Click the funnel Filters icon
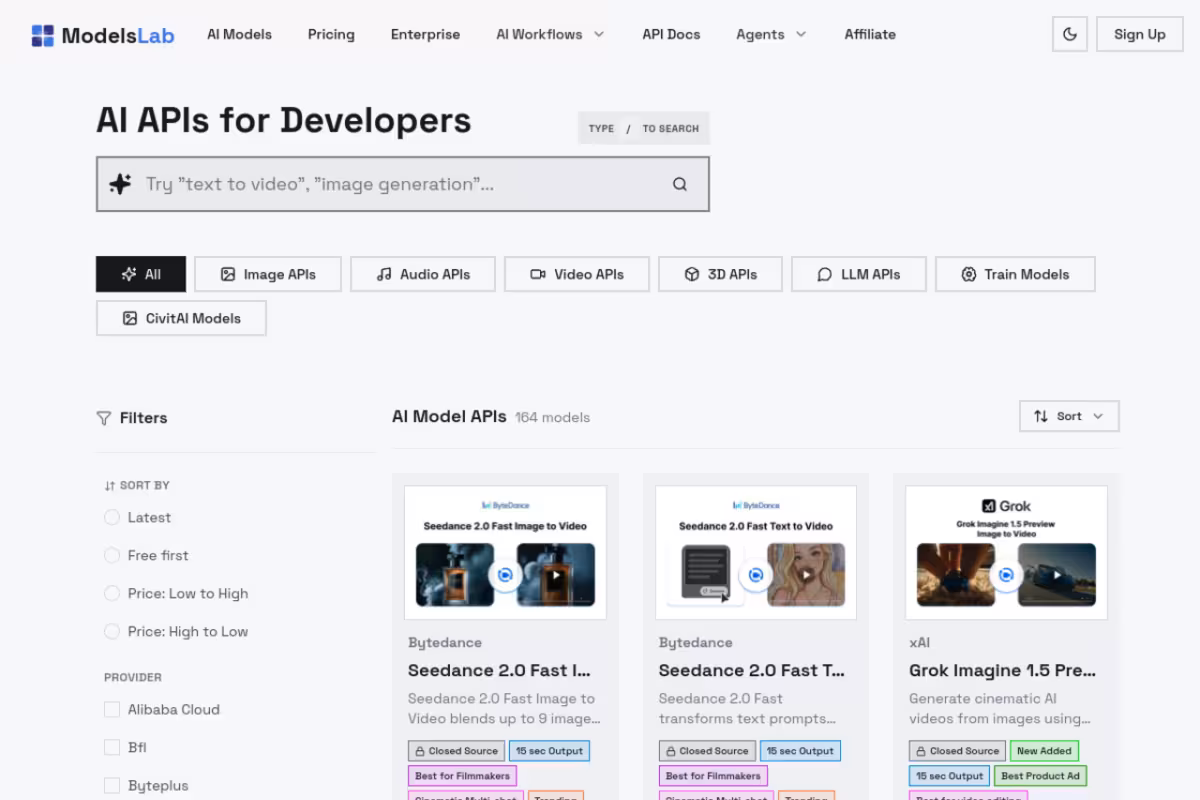Screen dimensions: 1200x800 103,418
